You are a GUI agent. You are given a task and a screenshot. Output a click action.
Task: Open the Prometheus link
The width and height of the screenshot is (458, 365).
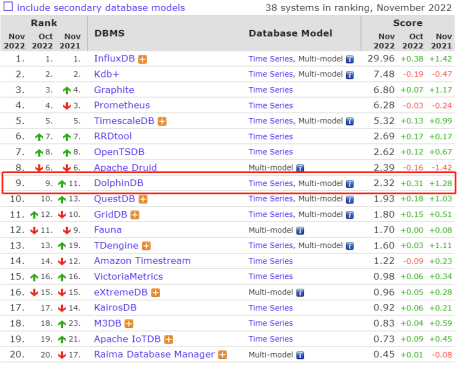(x=122, y=105)
